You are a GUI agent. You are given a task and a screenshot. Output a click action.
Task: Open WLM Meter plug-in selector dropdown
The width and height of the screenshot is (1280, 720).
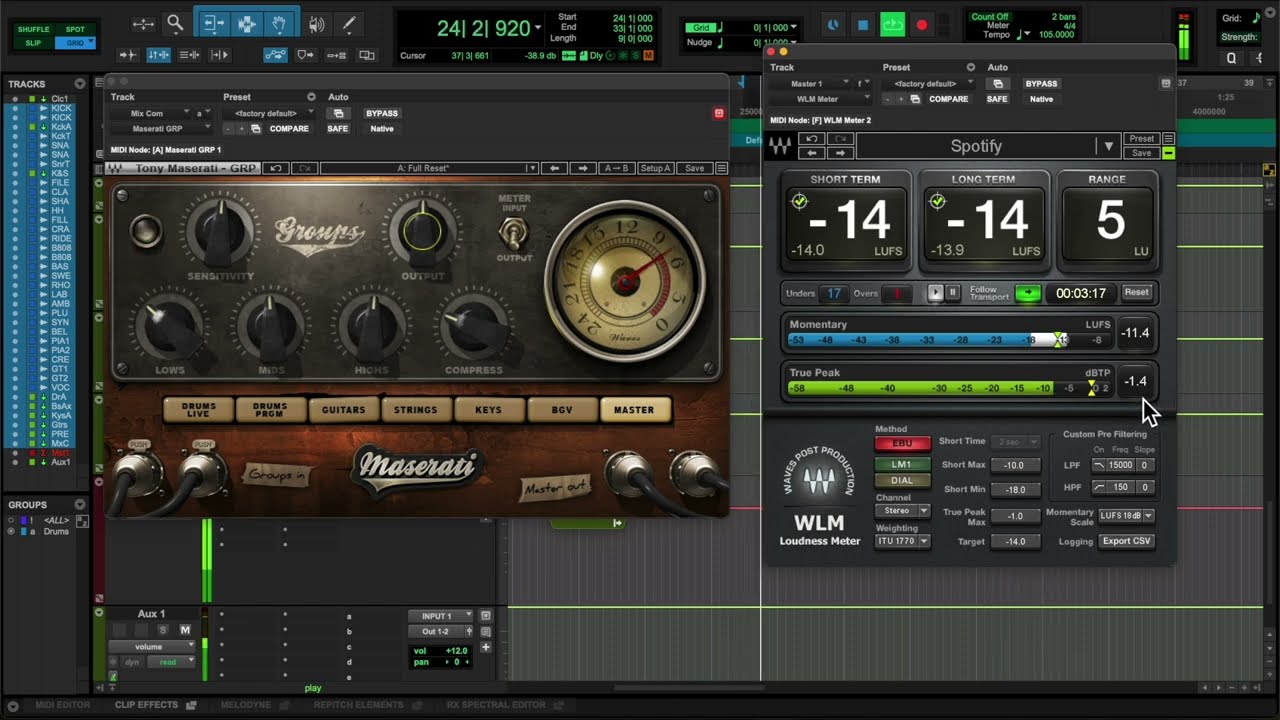[x=820, y=99]
